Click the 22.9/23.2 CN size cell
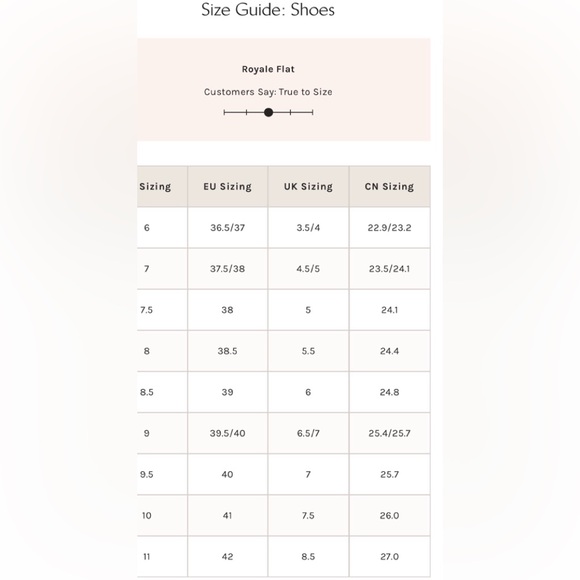Screen dimensions: 580x580 click(390, 227)
